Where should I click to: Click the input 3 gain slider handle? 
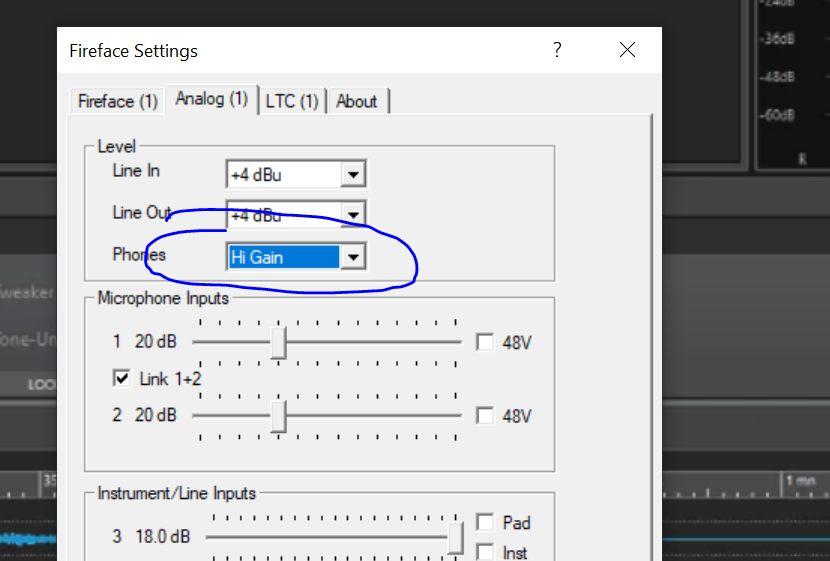tap(455, 537)
